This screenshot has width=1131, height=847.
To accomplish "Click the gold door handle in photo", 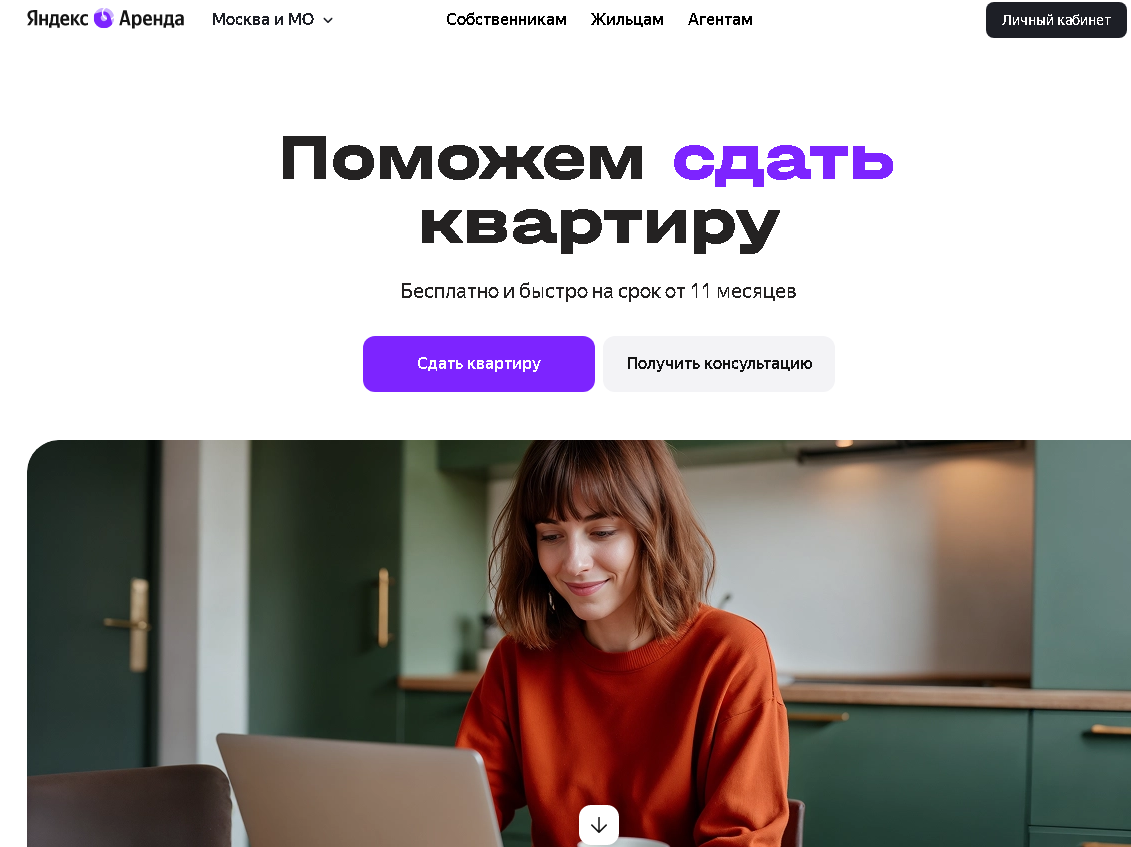I will [x=130, y=624].
